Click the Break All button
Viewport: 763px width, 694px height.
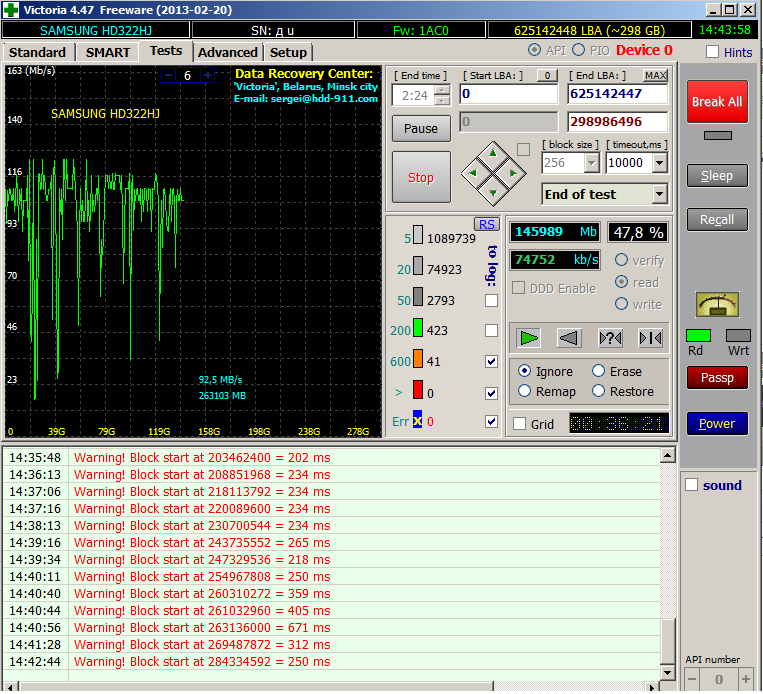point(717,102)
